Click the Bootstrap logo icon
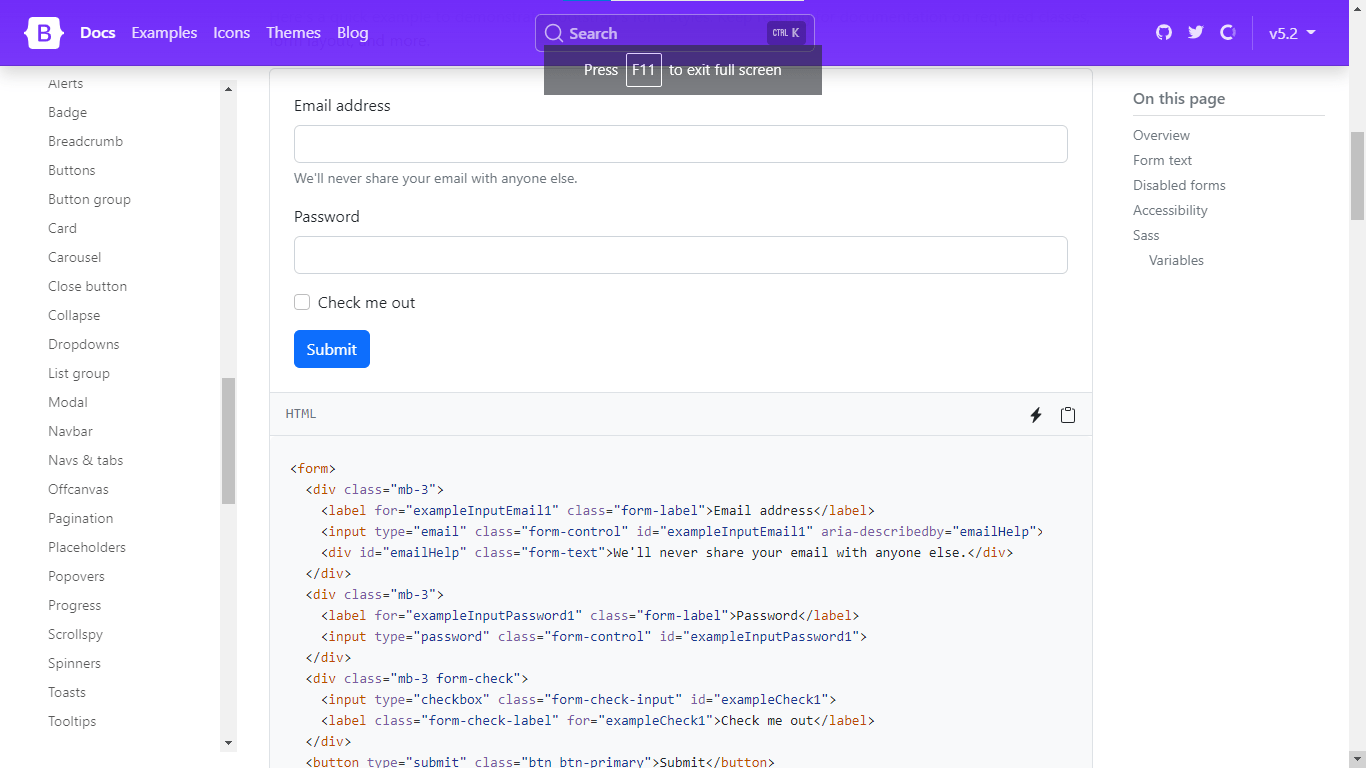This screenshot has height=768, width=1366. pyautogui.click(x=44, y=33)
